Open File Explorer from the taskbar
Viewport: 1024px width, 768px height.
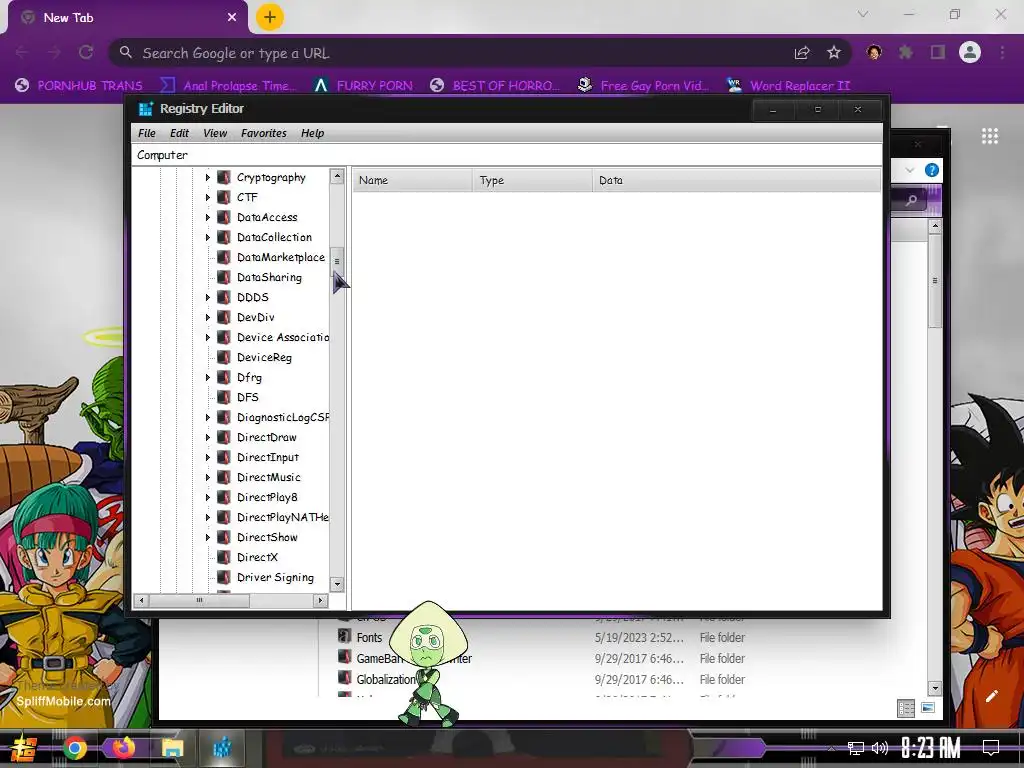173,748
